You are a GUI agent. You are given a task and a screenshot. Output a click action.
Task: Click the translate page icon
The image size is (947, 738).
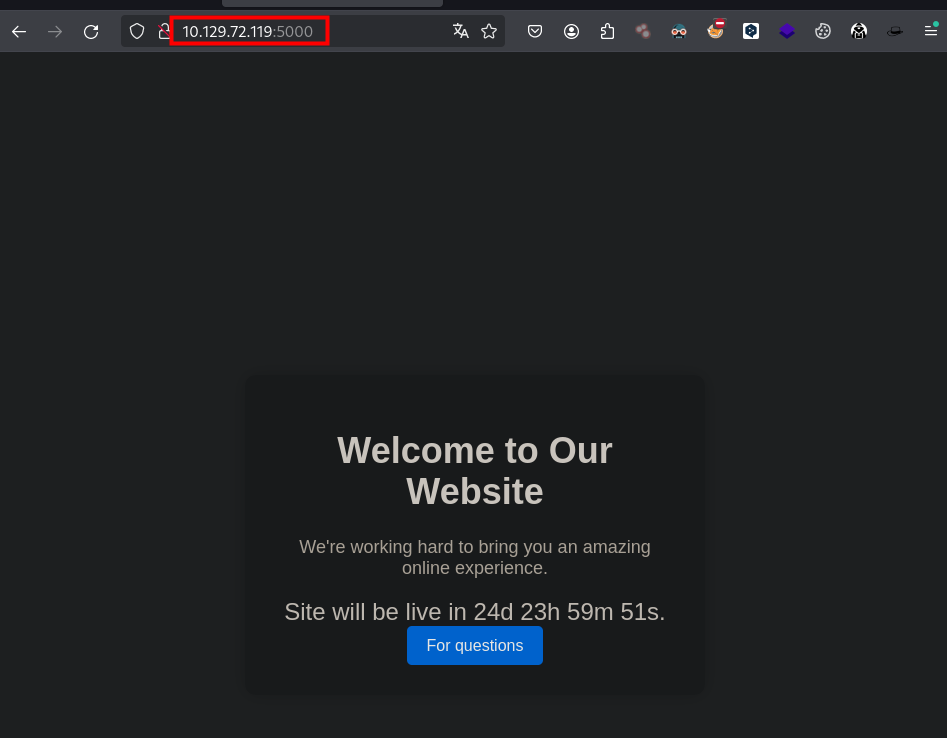click(x=460, y=31)
